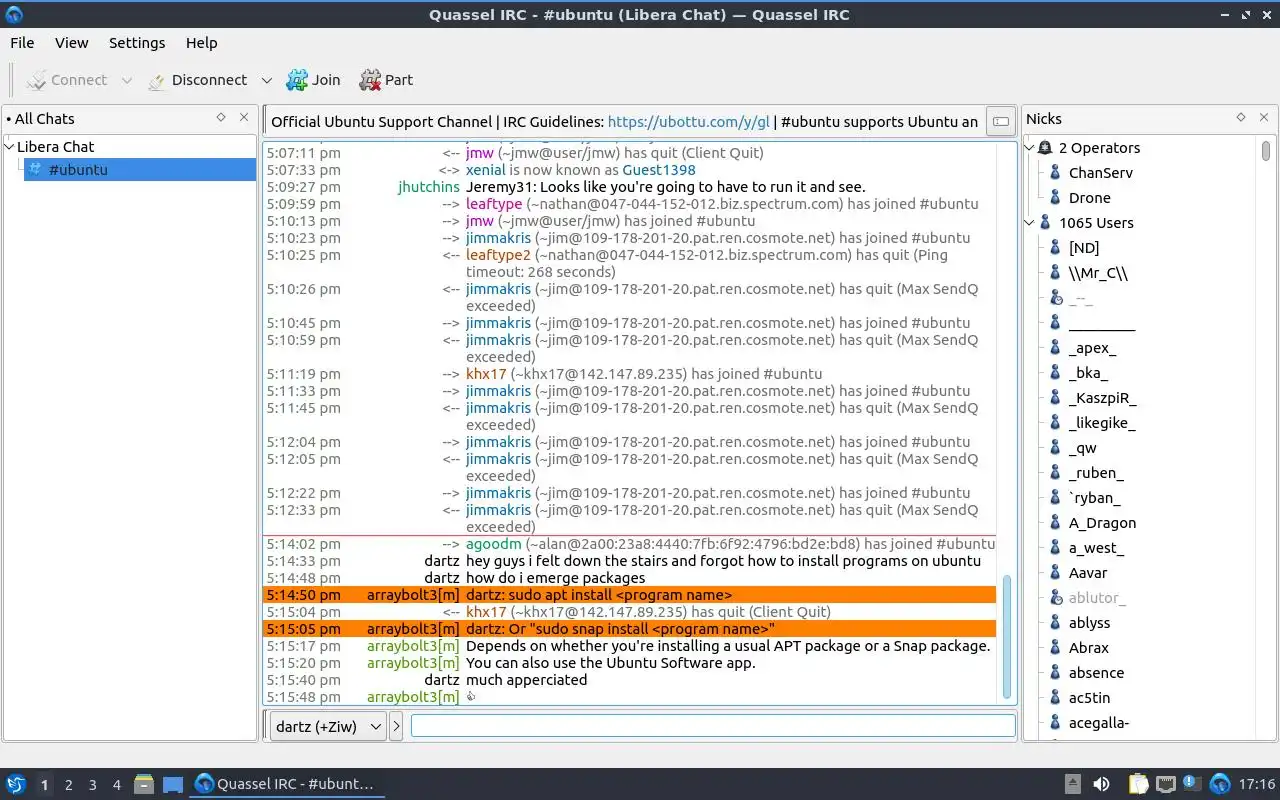Click the user icon next to _KaszpiR_
This screenshot has height=800, width=1280.
[1055, 398]
